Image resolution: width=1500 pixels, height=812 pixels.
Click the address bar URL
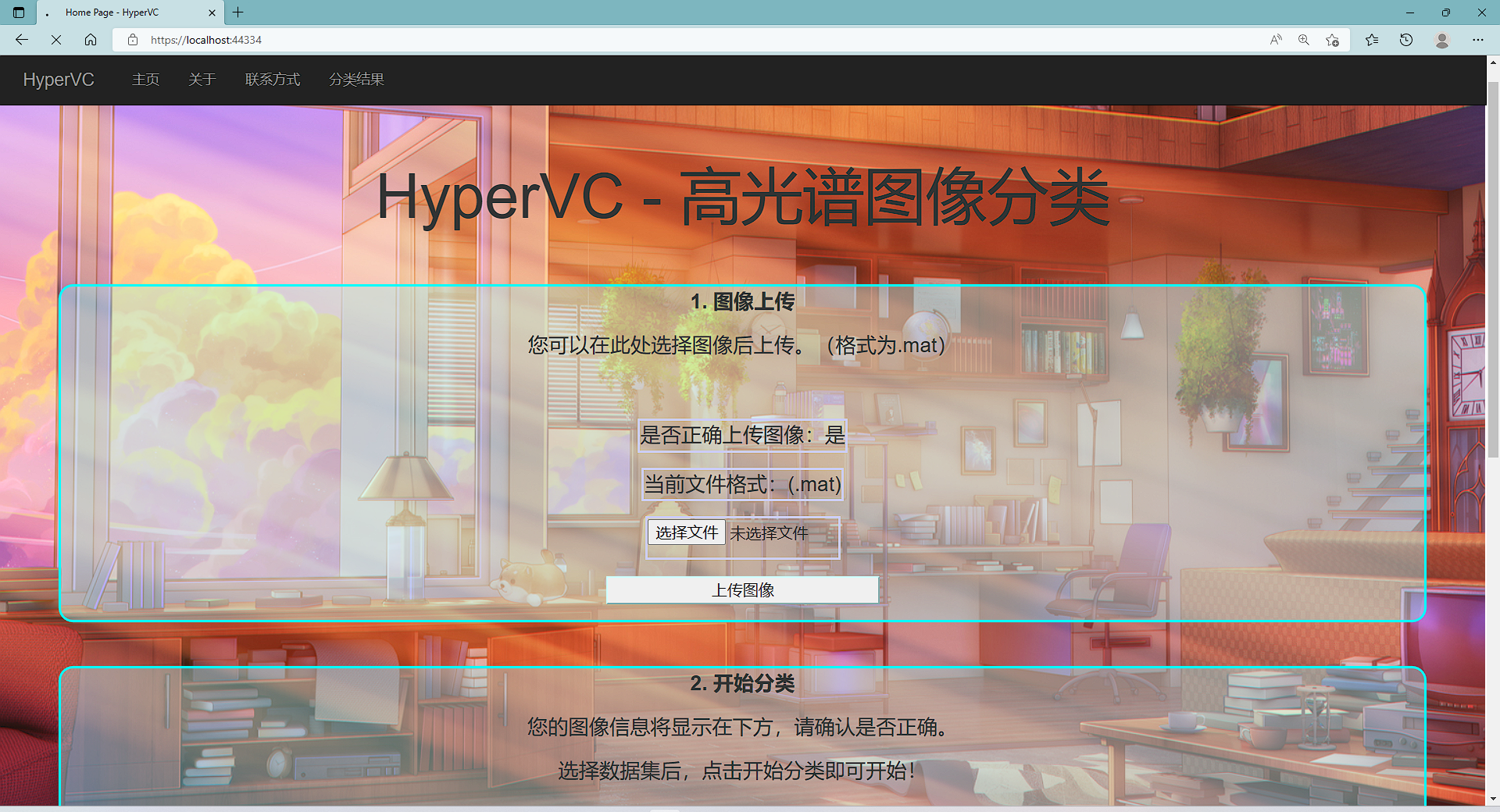[x=206, y=40]
